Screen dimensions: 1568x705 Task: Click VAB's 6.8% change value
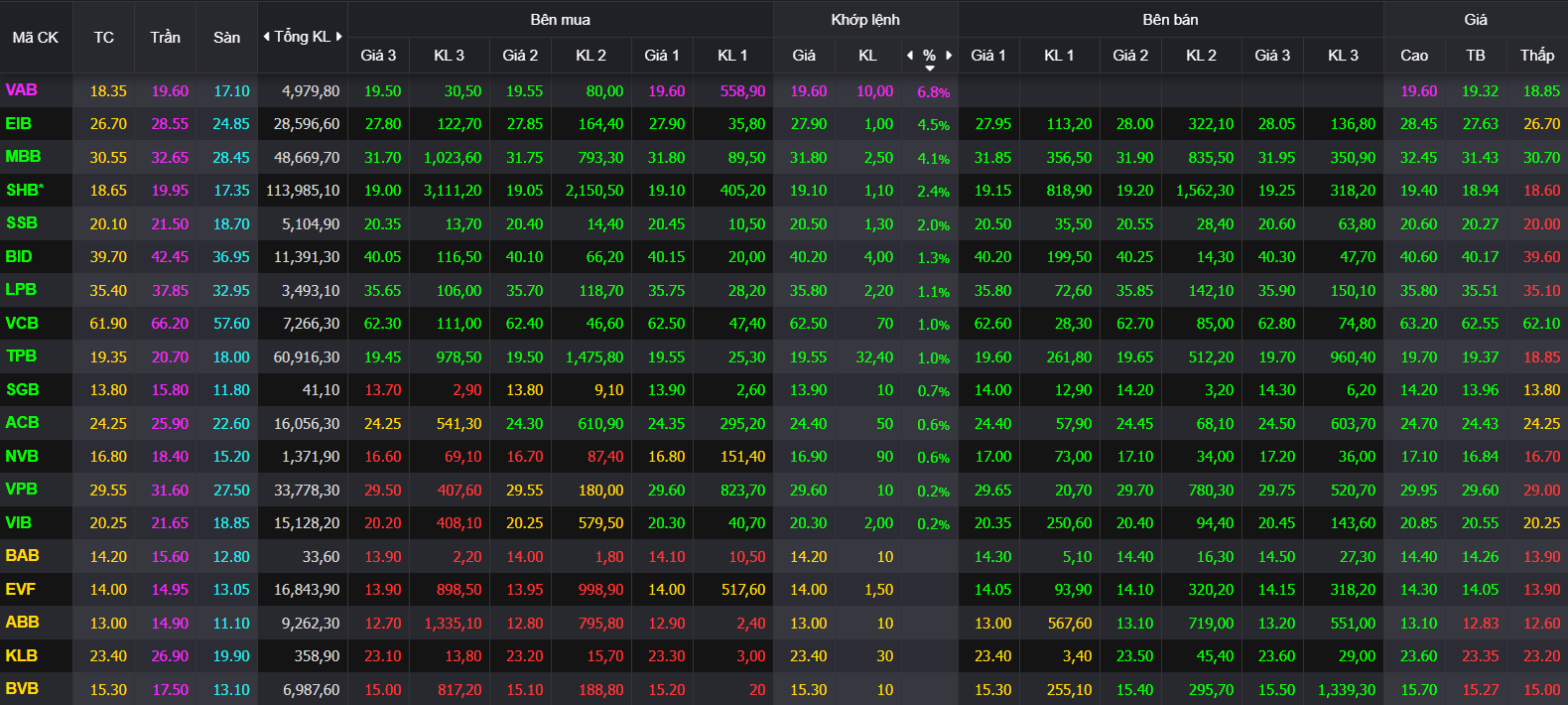933,91
